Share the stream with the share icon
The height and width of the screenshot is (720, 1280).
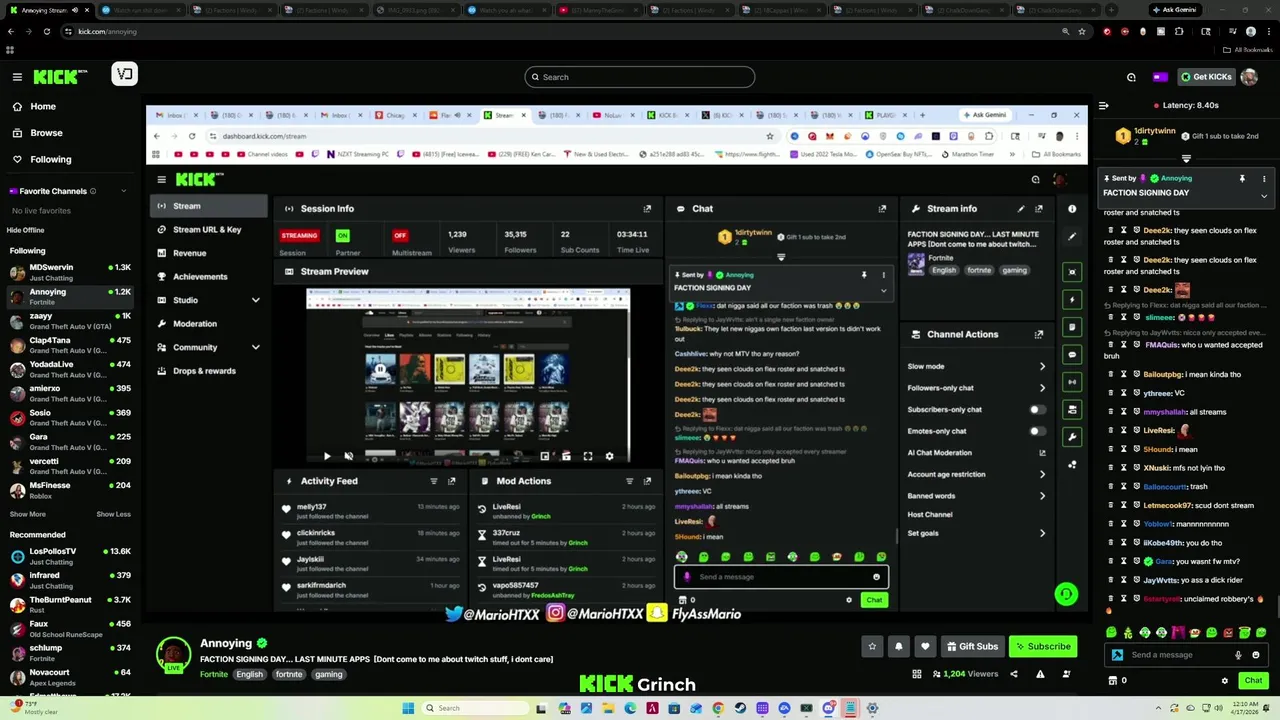1014,674
